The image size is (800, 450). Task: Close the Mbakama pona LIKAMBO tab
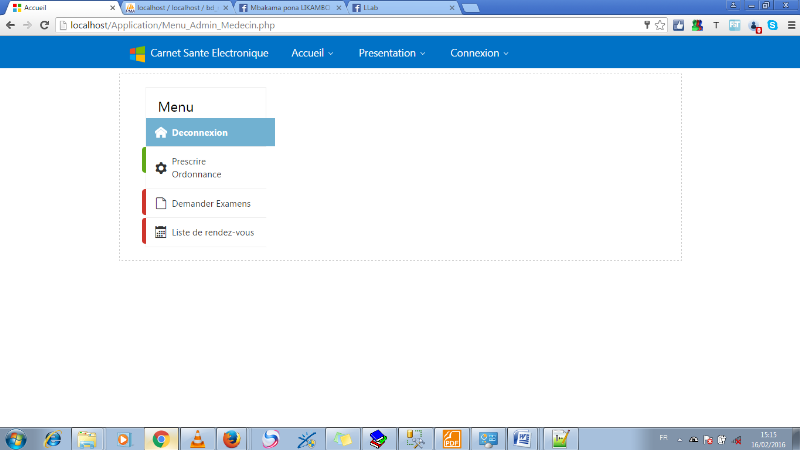[339, 8]
